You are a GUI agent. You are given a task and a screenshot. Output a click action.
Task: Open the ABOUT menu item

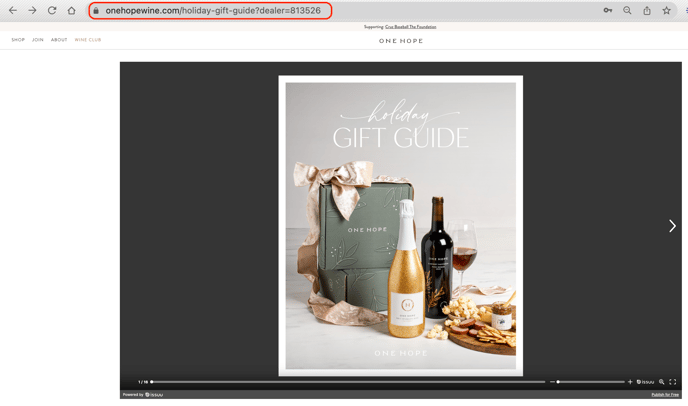point(59,40)
